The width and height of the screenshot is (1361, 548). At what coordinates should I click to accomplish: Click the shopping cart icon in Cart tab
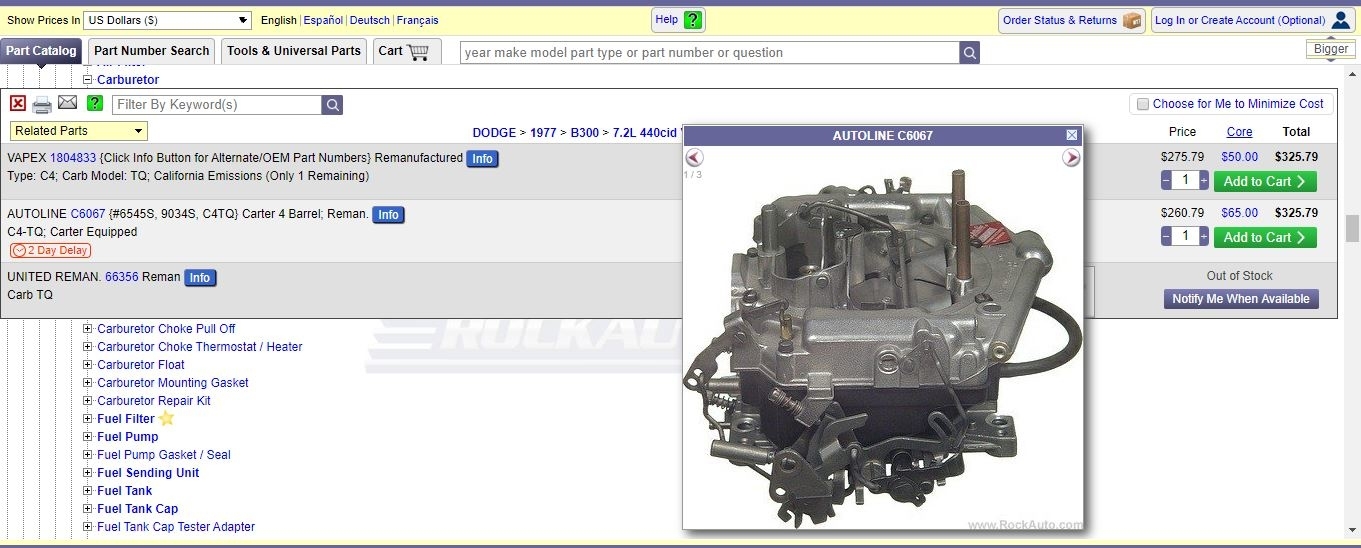point(418,51)
